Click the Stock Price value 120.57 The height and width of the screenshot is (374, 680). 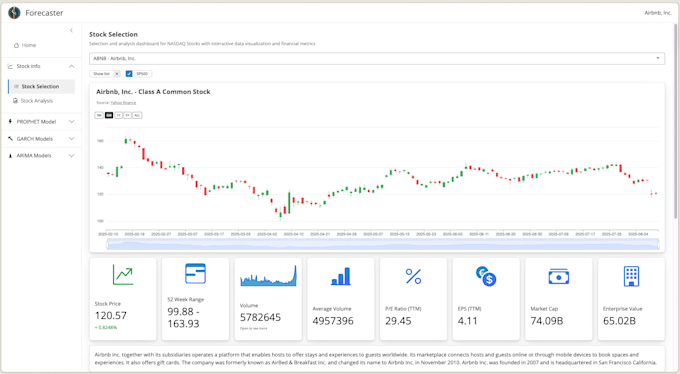click(111, 316)
